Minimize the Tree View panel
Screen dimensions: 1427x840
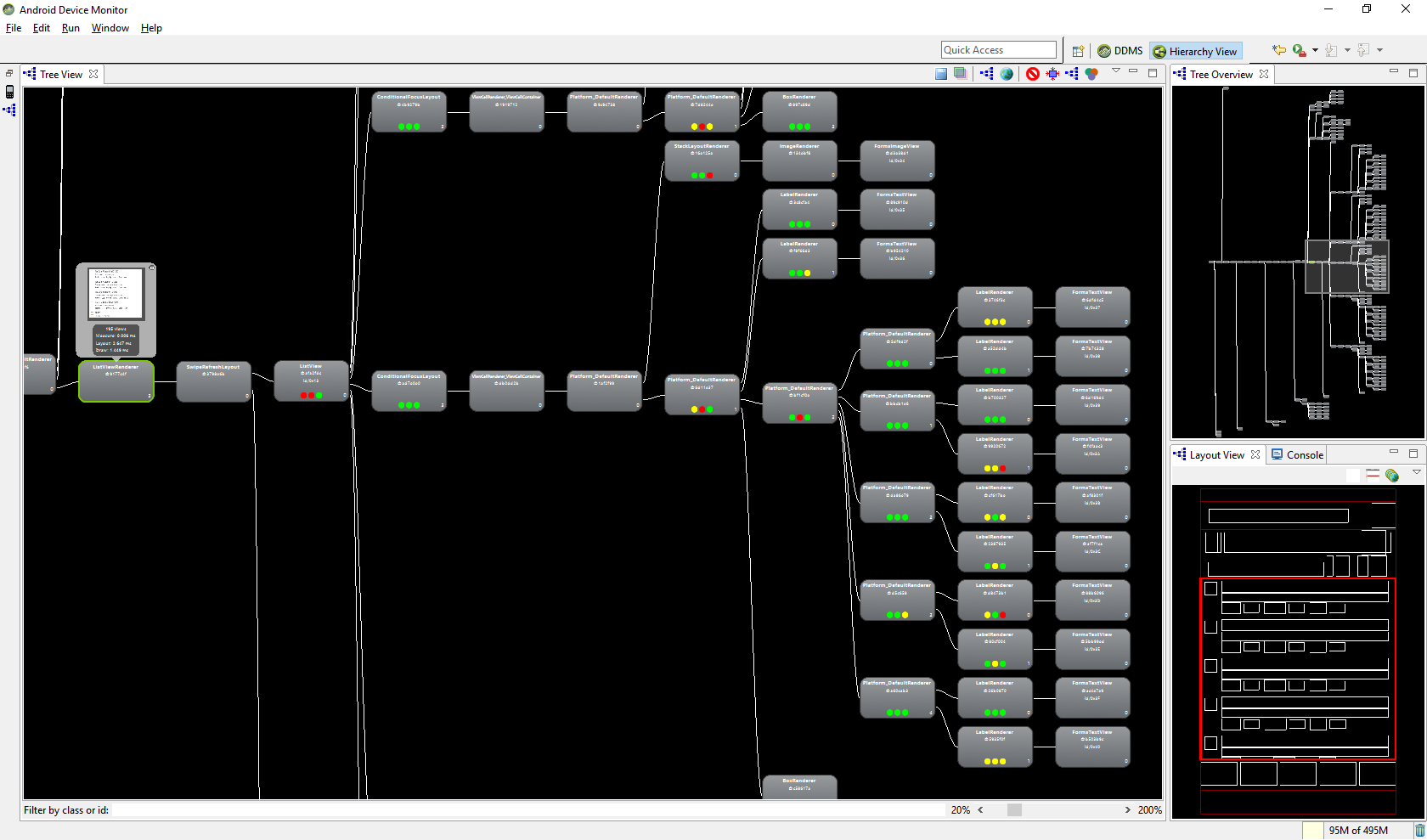coord(1133,72)
